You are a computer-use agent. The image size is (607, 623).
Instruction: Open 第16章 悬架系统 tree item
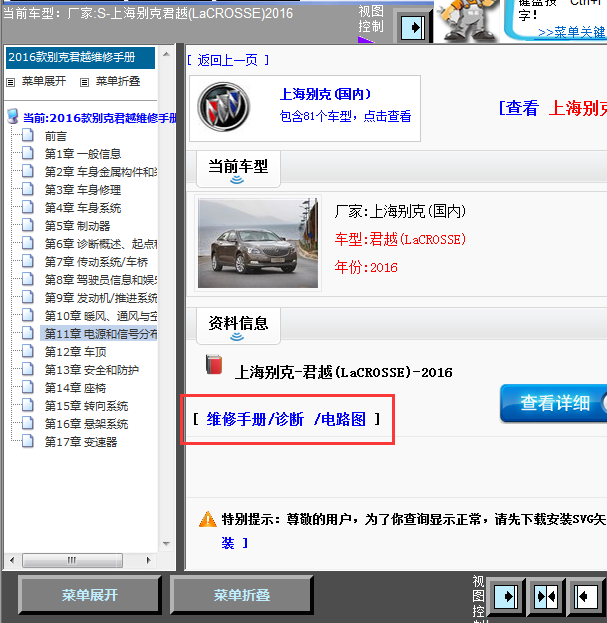[x=87, y=424]
